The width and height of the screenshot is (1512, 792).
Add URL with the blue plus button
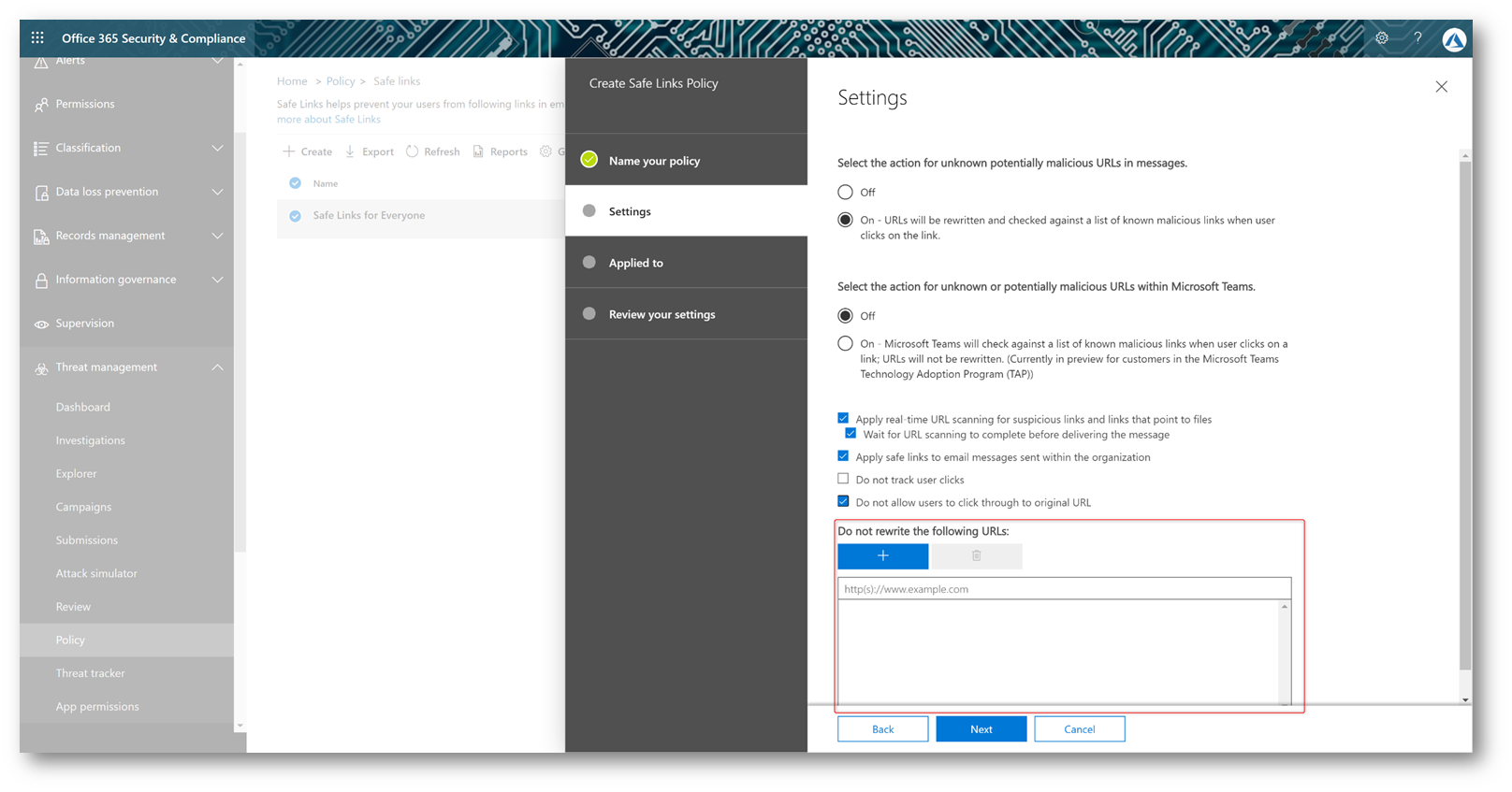[x=882, y=556]
